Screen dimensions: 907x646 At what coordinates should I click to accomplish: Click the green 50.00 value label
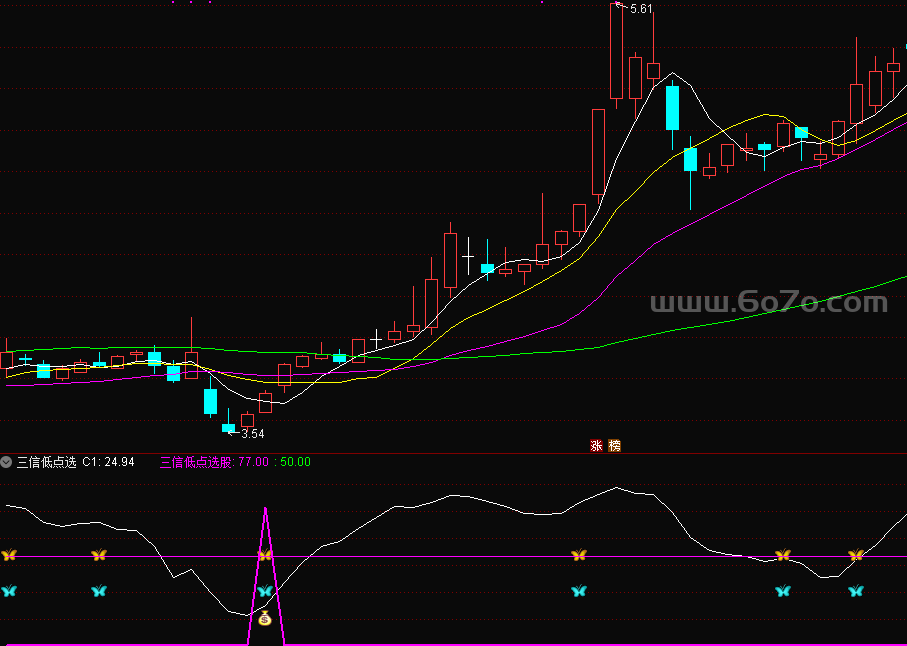coord(295,462)
